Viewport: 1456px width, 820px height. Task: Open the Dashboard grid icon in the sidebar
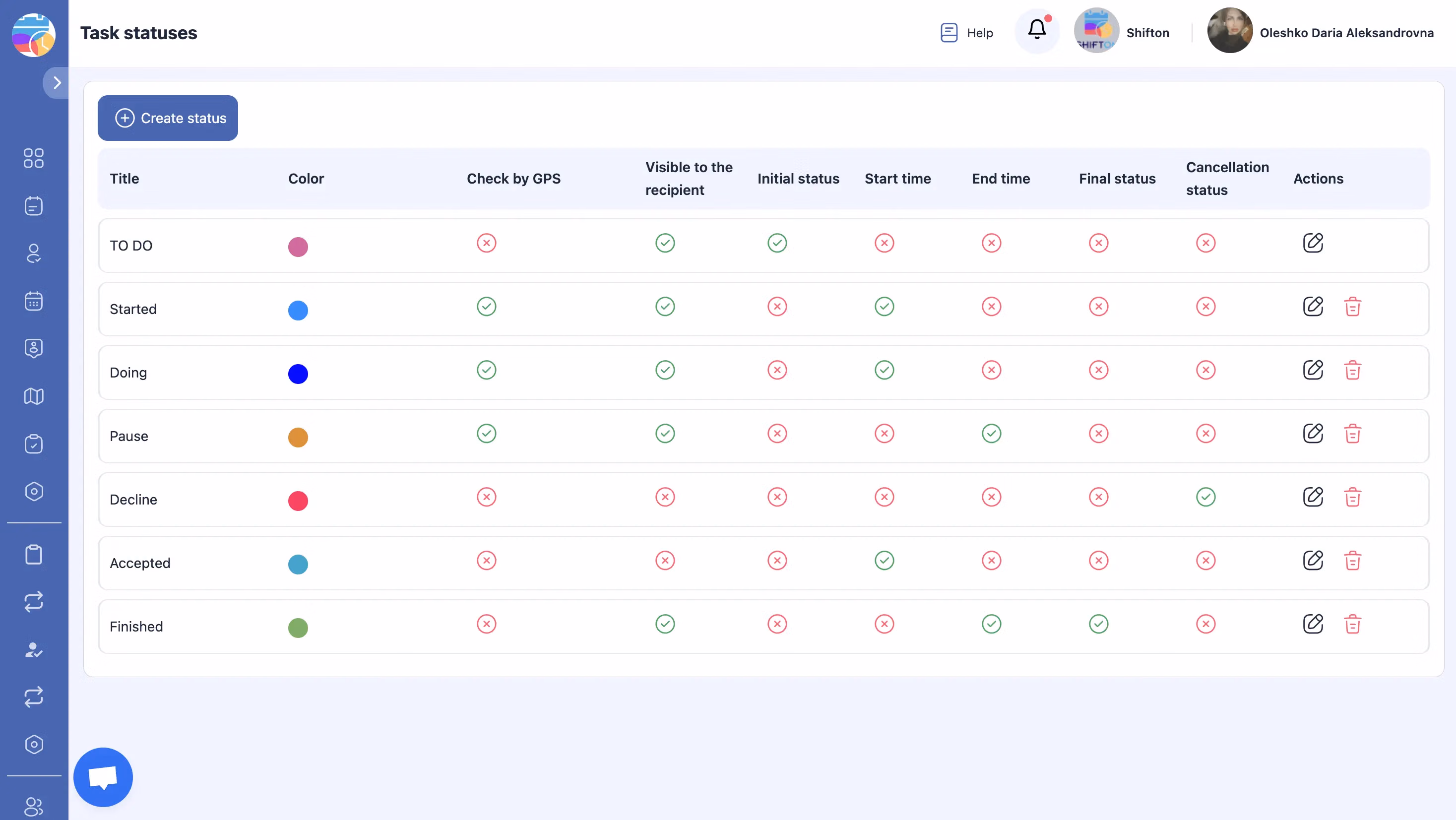click(x=34, y=159)
